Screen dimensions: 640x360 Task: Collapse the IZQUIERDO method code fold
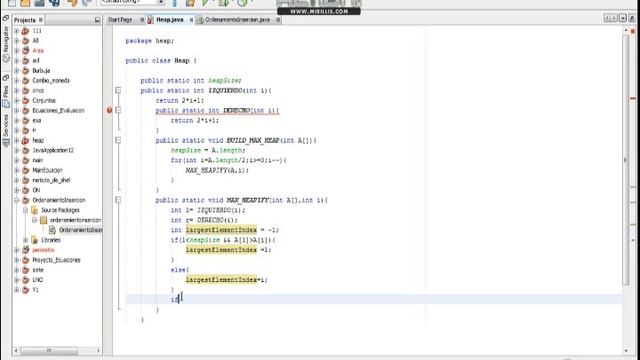pos(118,90)
